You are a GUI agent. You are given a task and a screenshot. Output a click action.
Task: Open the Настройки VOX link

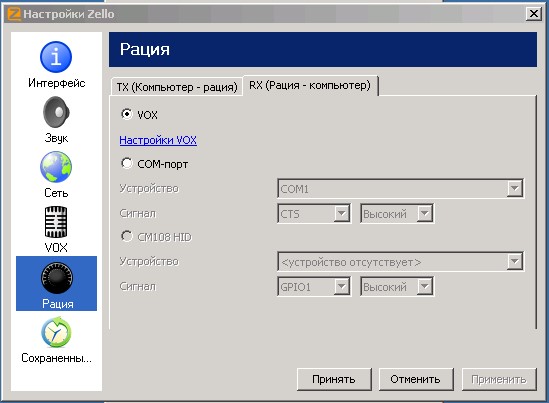[x=158, y=140]
